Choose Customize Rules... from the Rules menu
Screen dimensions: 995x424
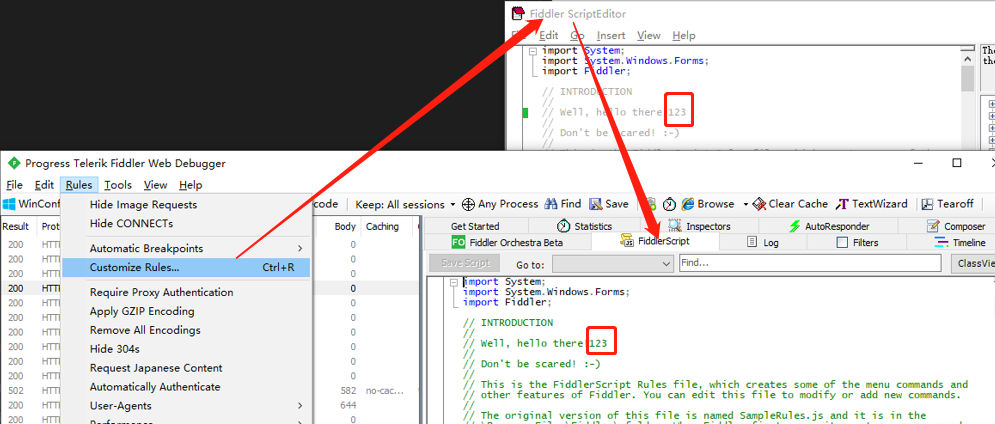[x=187, y=267]
